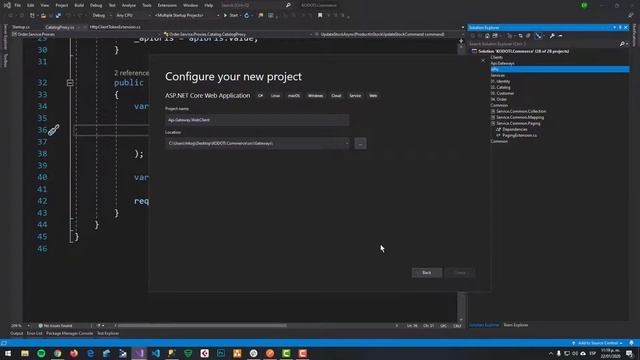Viewport: 640px width, 360px height.
Task: Select the 01. Identity folder
Action: point(500,81)
